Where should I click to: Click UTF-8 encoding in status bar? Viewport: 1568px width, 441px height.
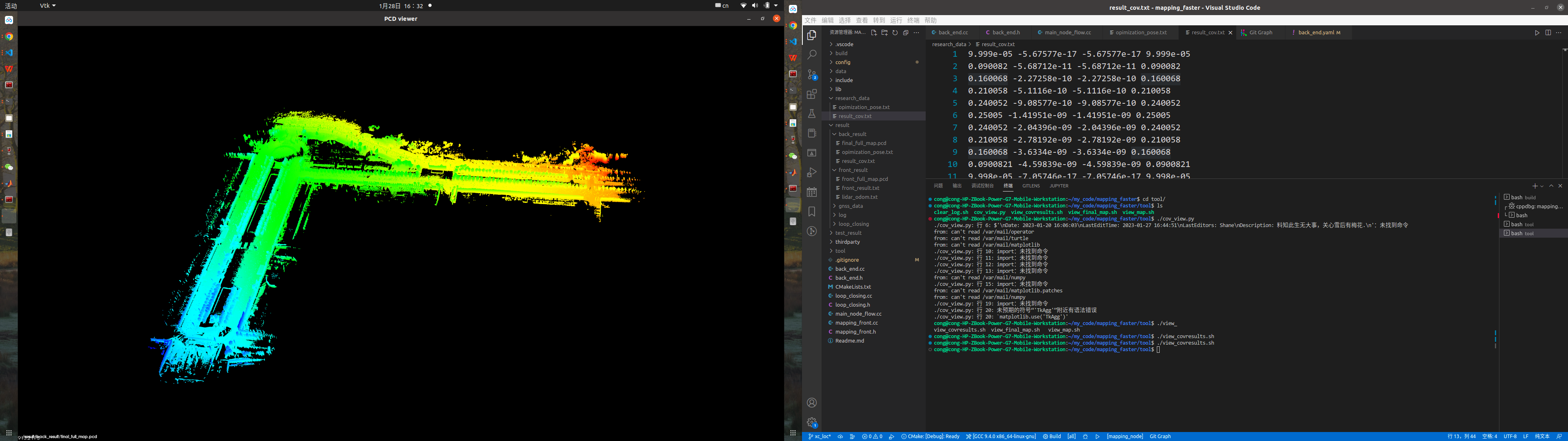point(1510,436)
